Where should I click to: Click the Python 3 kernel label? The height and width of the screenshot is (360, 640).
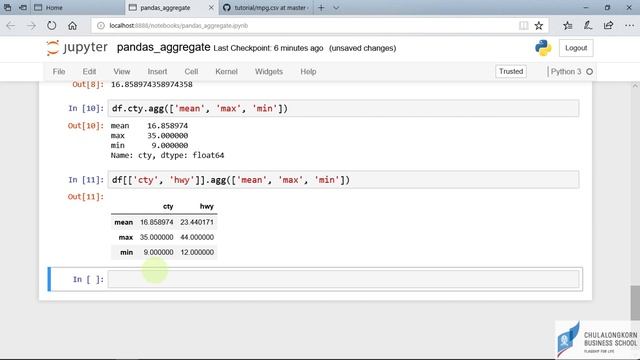pos(566,72)
